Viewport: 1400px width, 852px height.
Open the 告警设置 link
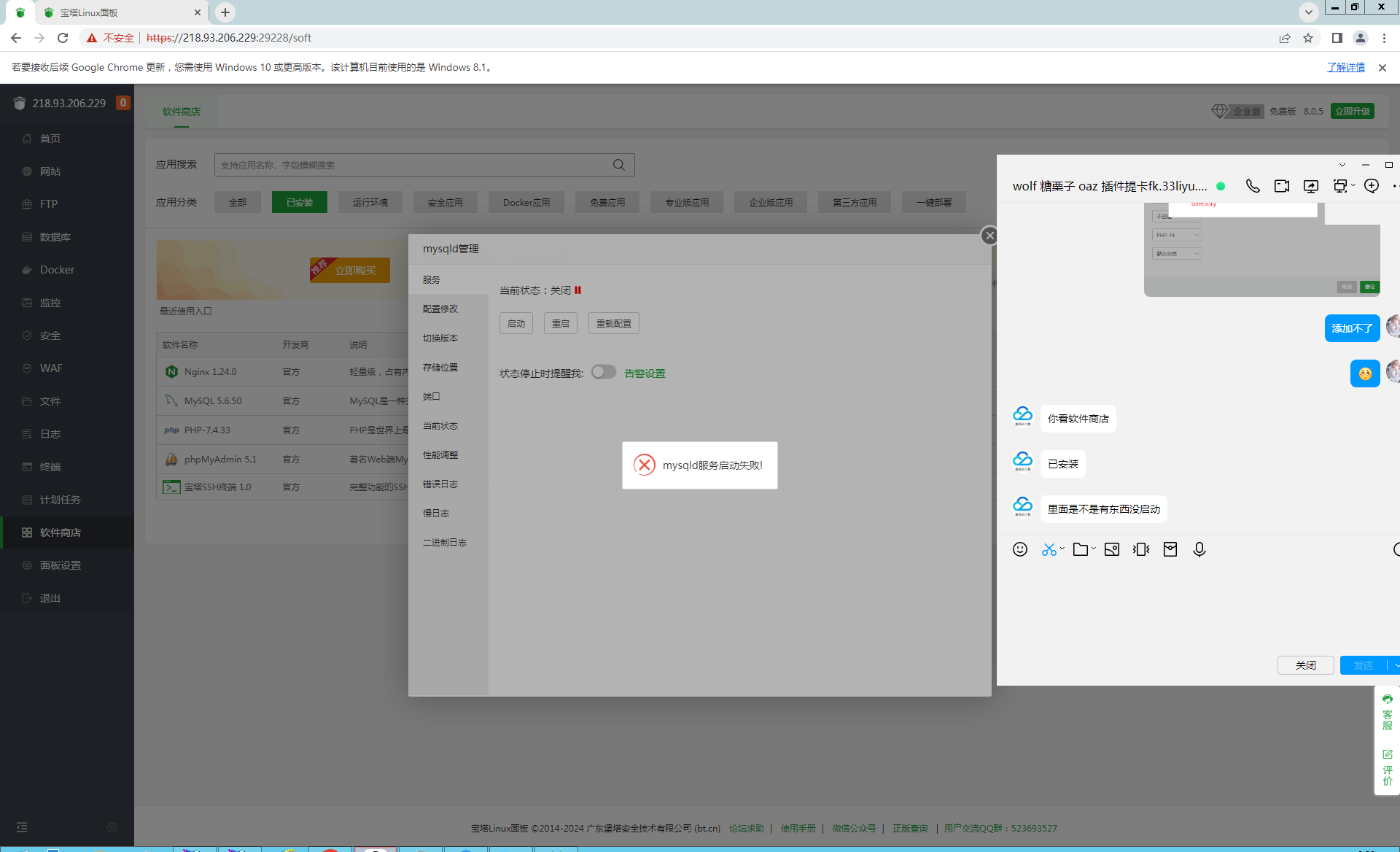645,373
